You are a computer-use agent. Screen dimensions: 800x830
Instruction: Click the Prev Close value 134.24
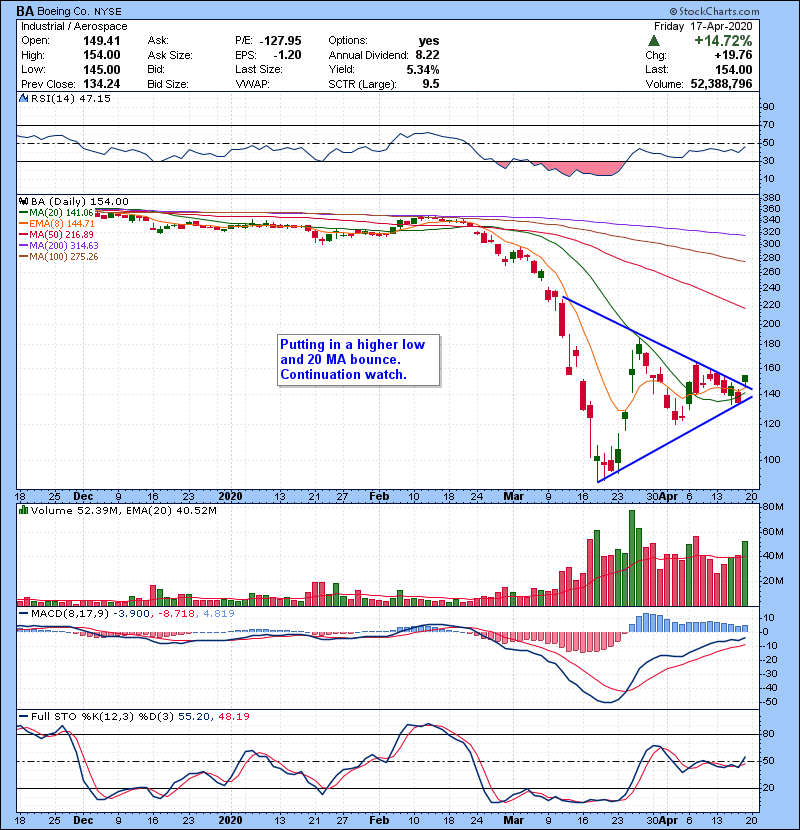coord(102,84)
